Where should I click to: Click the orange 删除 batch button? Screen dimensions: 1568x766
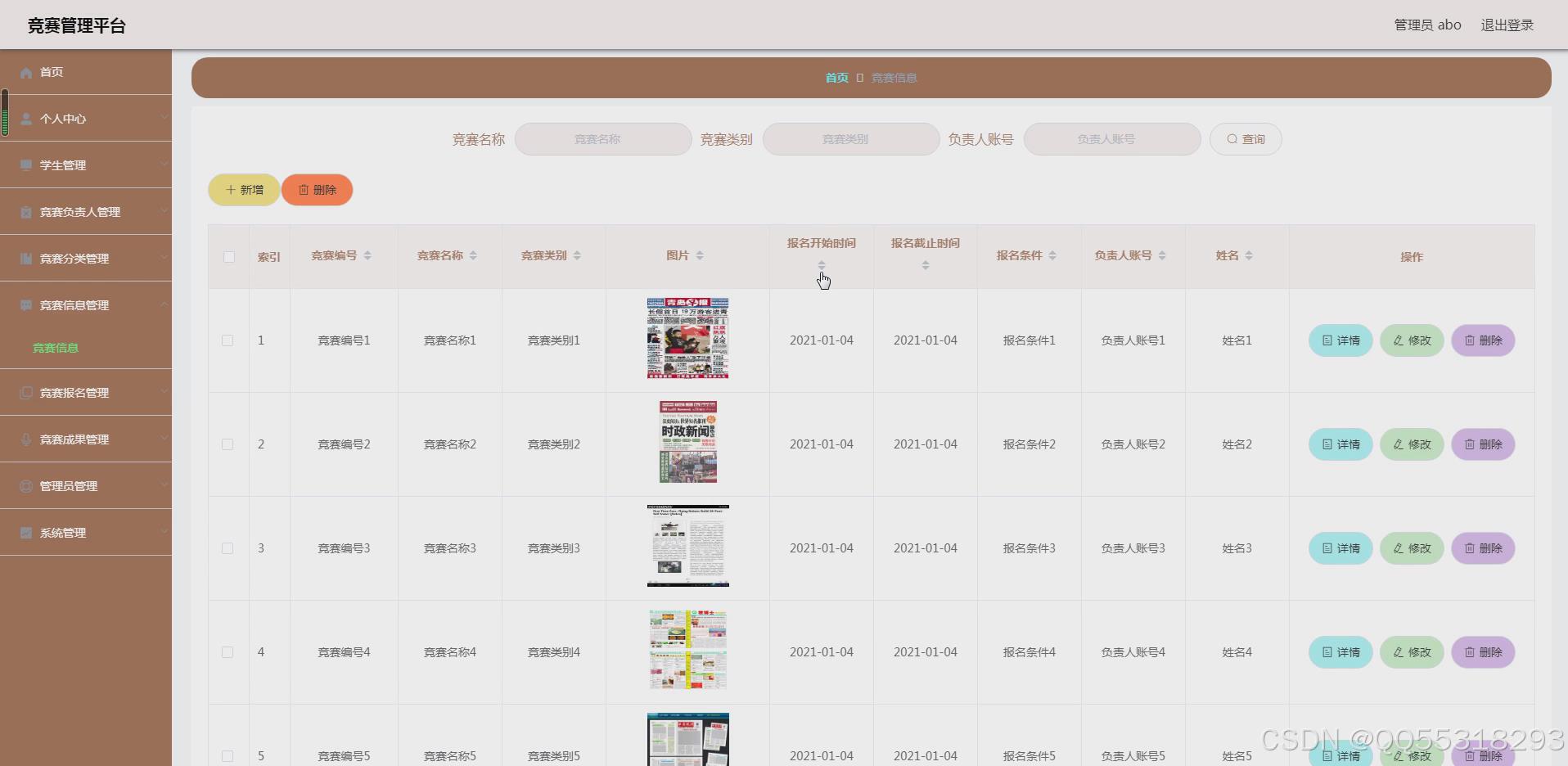317,190
